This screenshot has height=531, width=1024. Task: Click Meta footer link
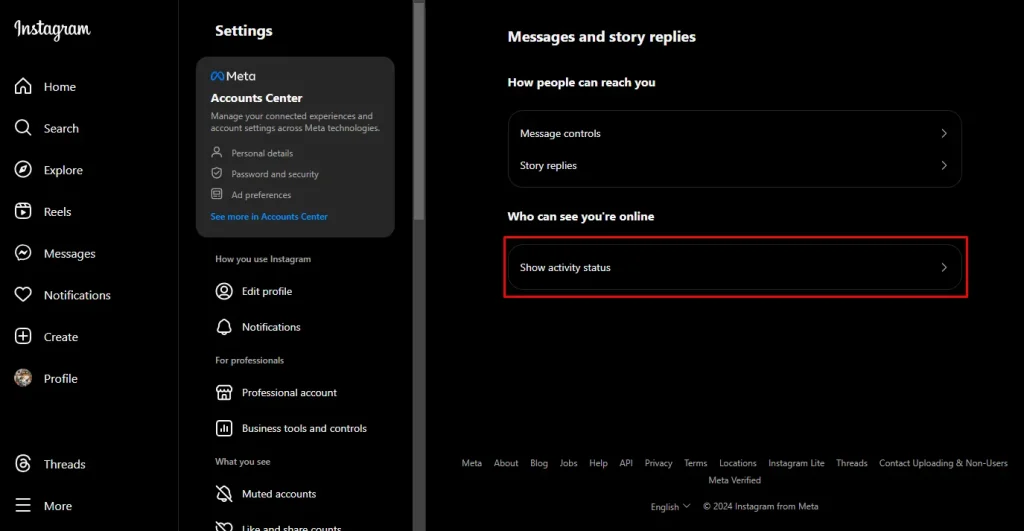coord(472,463)
